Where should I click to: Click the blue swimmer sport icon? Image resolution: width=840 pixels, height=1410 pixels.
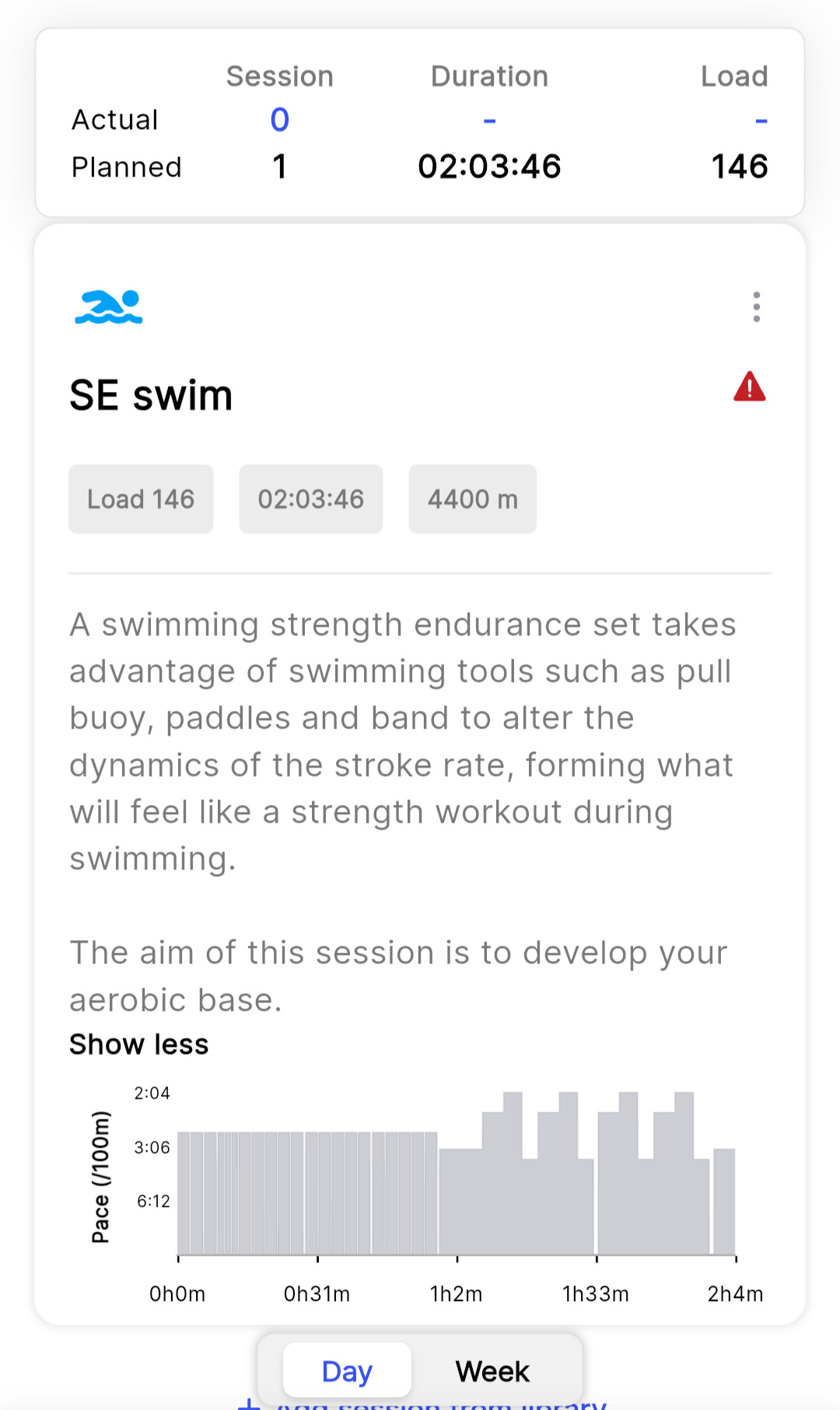(x=109, y=306)
